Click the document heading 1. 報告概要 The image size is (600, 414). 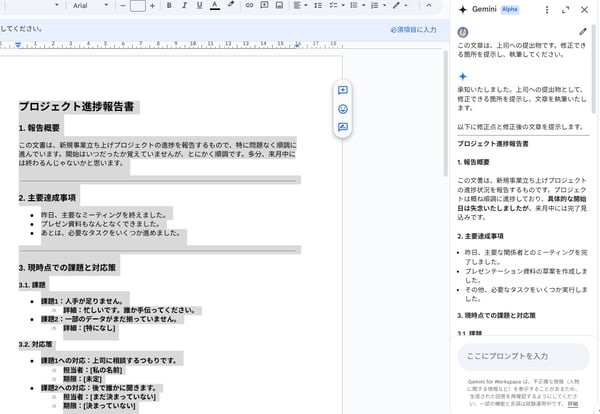[39, 128]
